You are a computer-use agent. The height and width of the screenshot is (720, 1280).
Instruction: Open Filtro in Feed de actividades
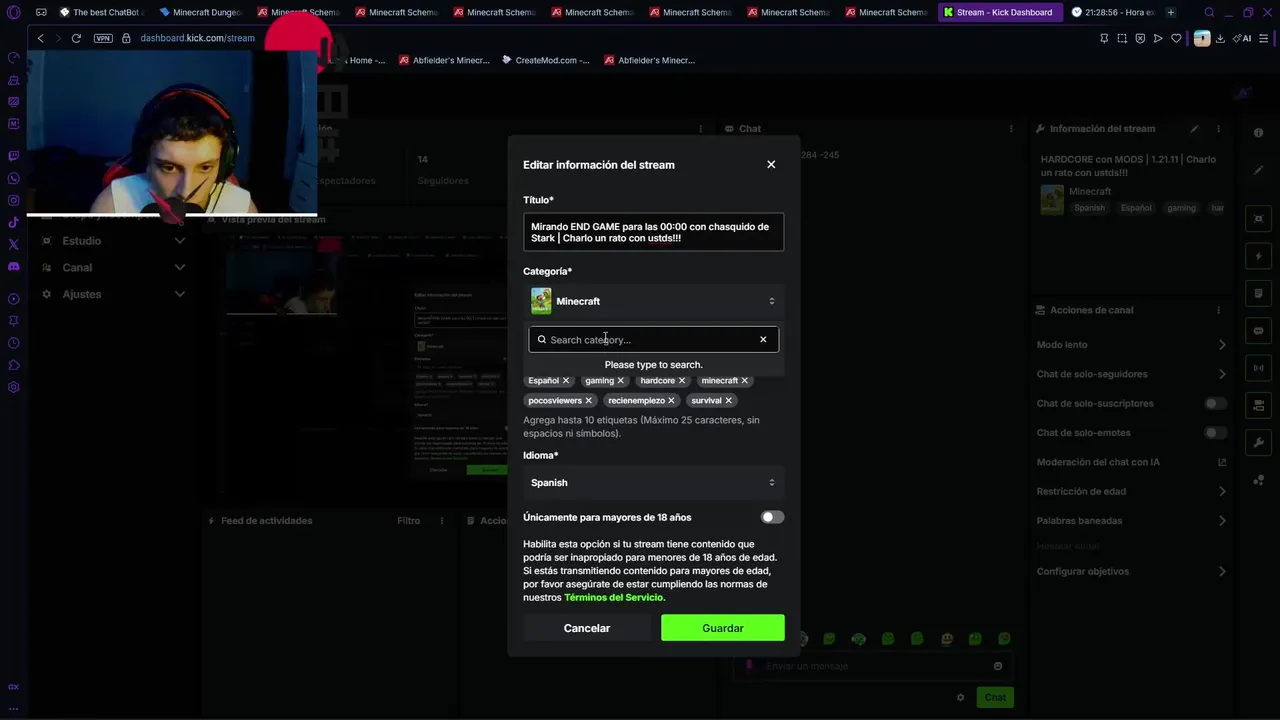tap(408, 521)
